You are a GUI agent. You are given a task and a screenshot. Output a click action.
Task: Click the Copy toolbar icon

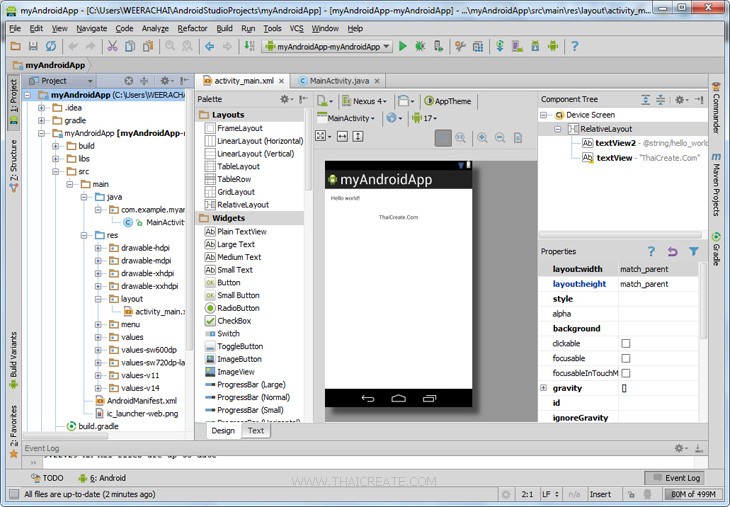130,46
